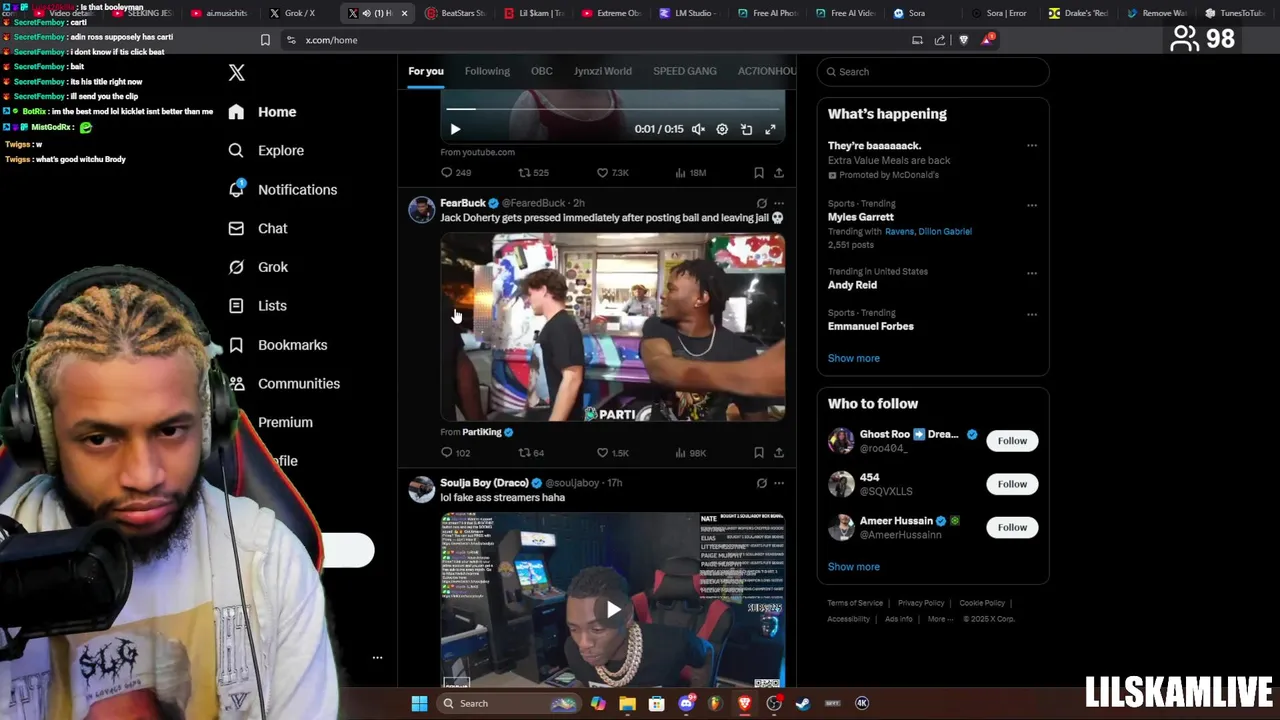The width and height of the screenshot is (1280, 720).
Task: Bookmark page icon in browser address bar
Action: tap(265, 40)
